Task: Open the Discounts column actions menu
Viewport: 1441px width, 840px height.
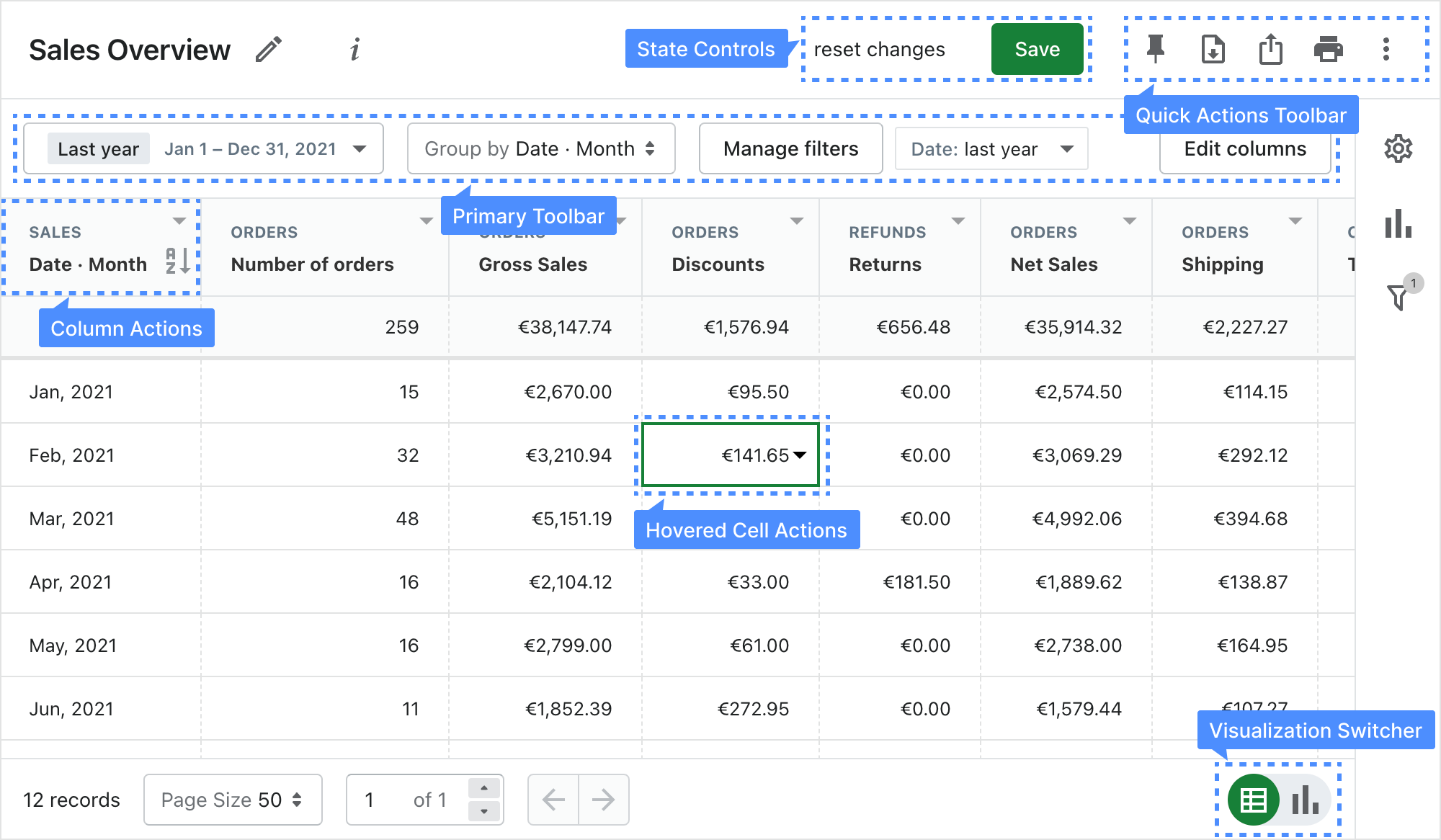Action: point(797,222)
